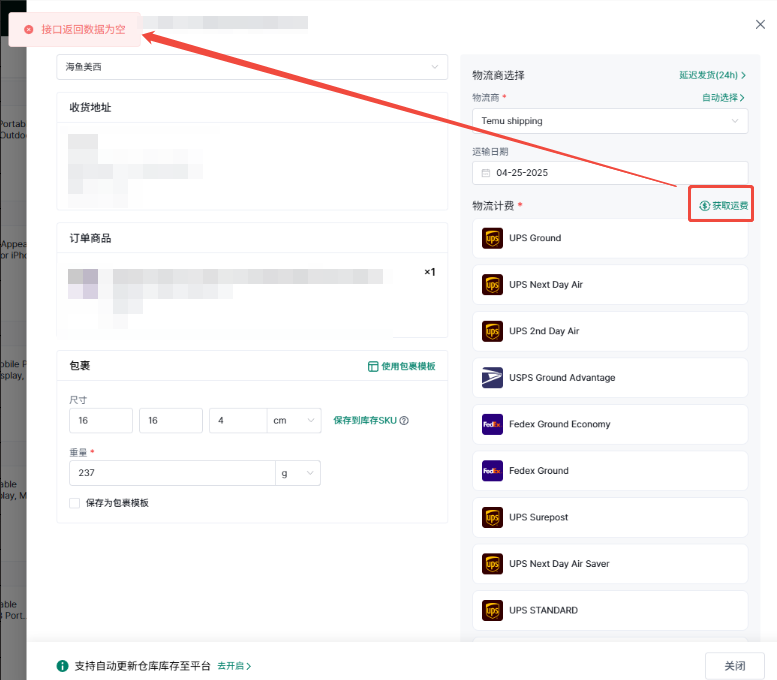Click the first dimension field containing 16
The image size is (777, 680).
[101, 420]
